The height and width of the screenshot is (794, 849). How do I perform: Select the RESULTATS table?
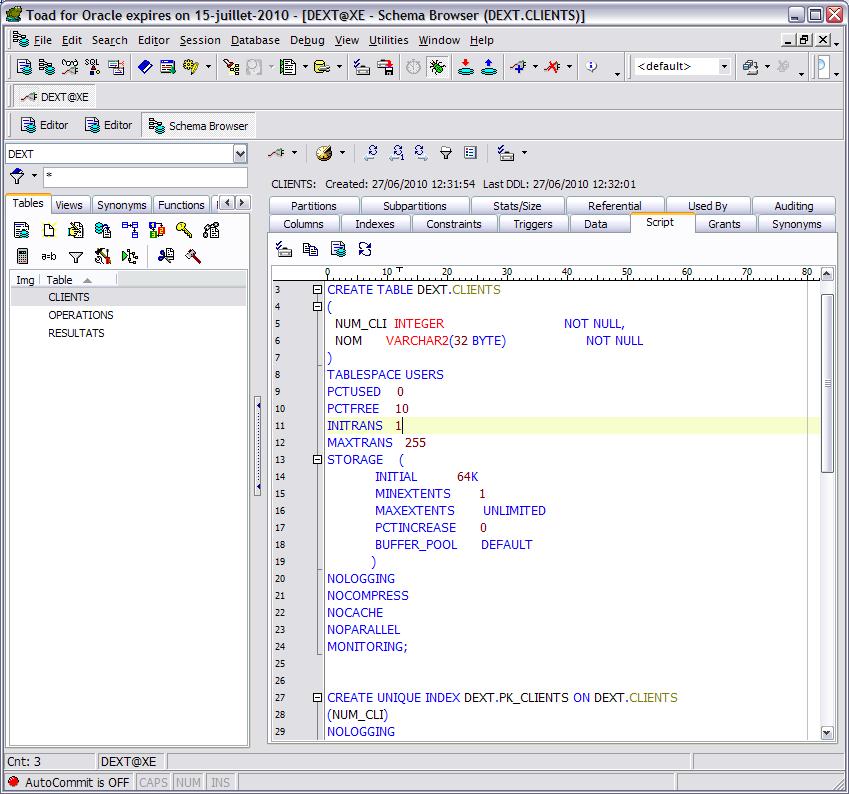pyautogui.click(x=76, y=333)
